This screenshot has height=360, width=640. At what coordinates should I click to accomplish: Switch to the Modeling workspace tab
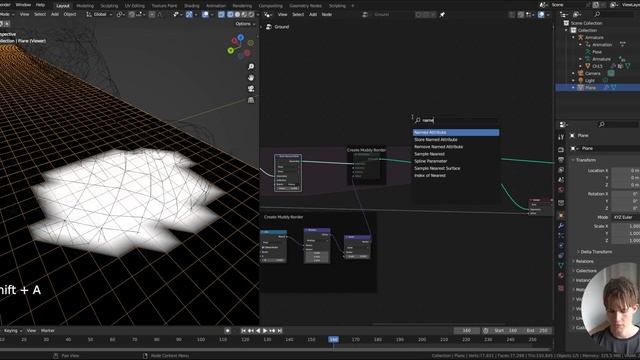(x=85, y=6)
